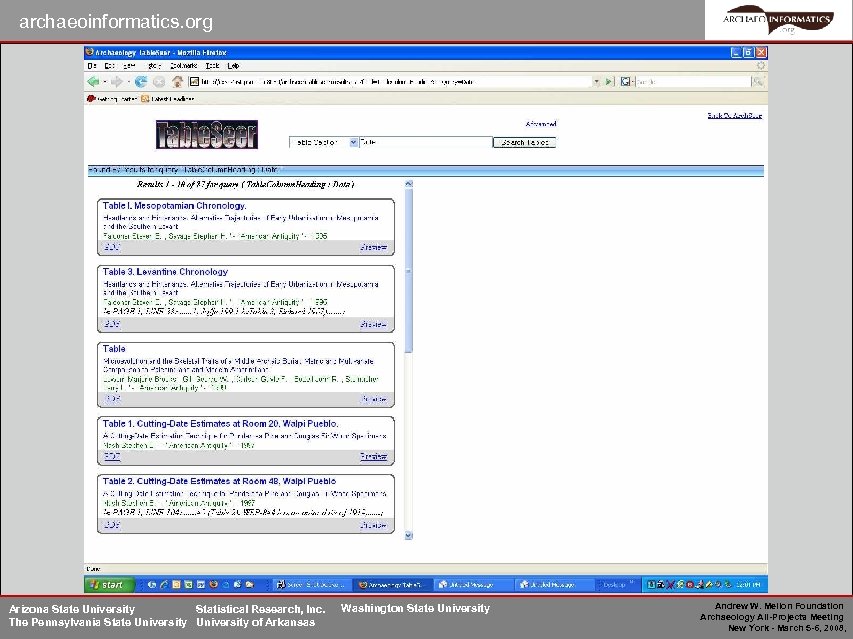Viewport: 853px width, 639px height.
Task: Click the red X system tray icon
Action: point(670,585)
